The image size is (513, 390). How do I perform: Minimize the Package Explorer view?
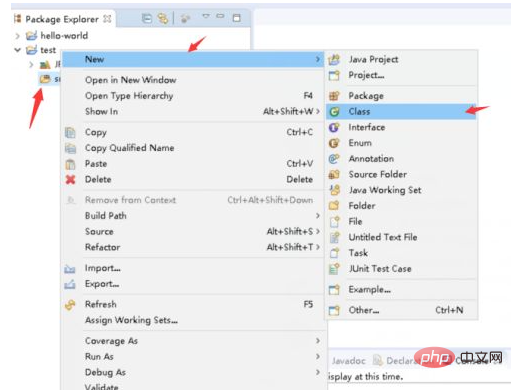220,16
